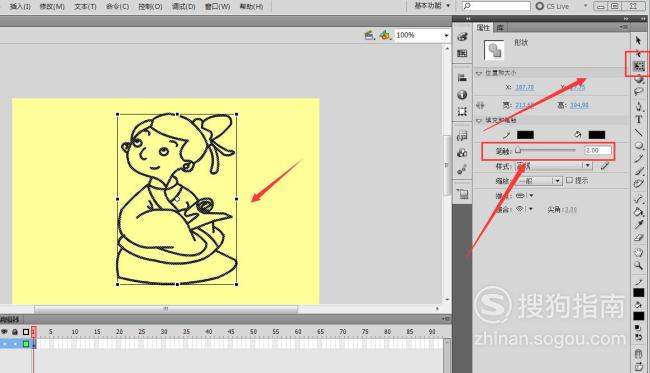
Task: Click the X position value link
Action: (x=524, y=87)
